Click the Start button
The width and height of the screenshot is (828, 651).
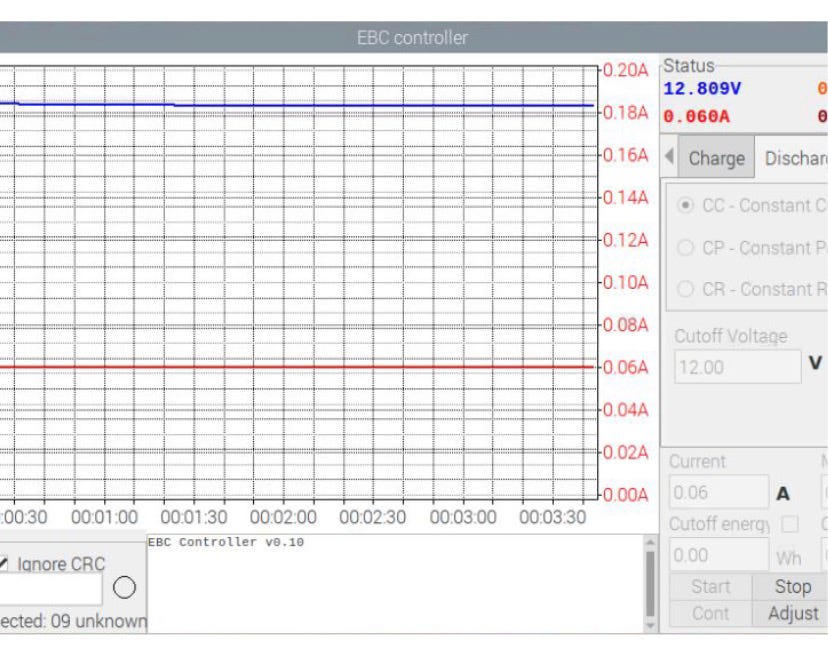(710, 586)
